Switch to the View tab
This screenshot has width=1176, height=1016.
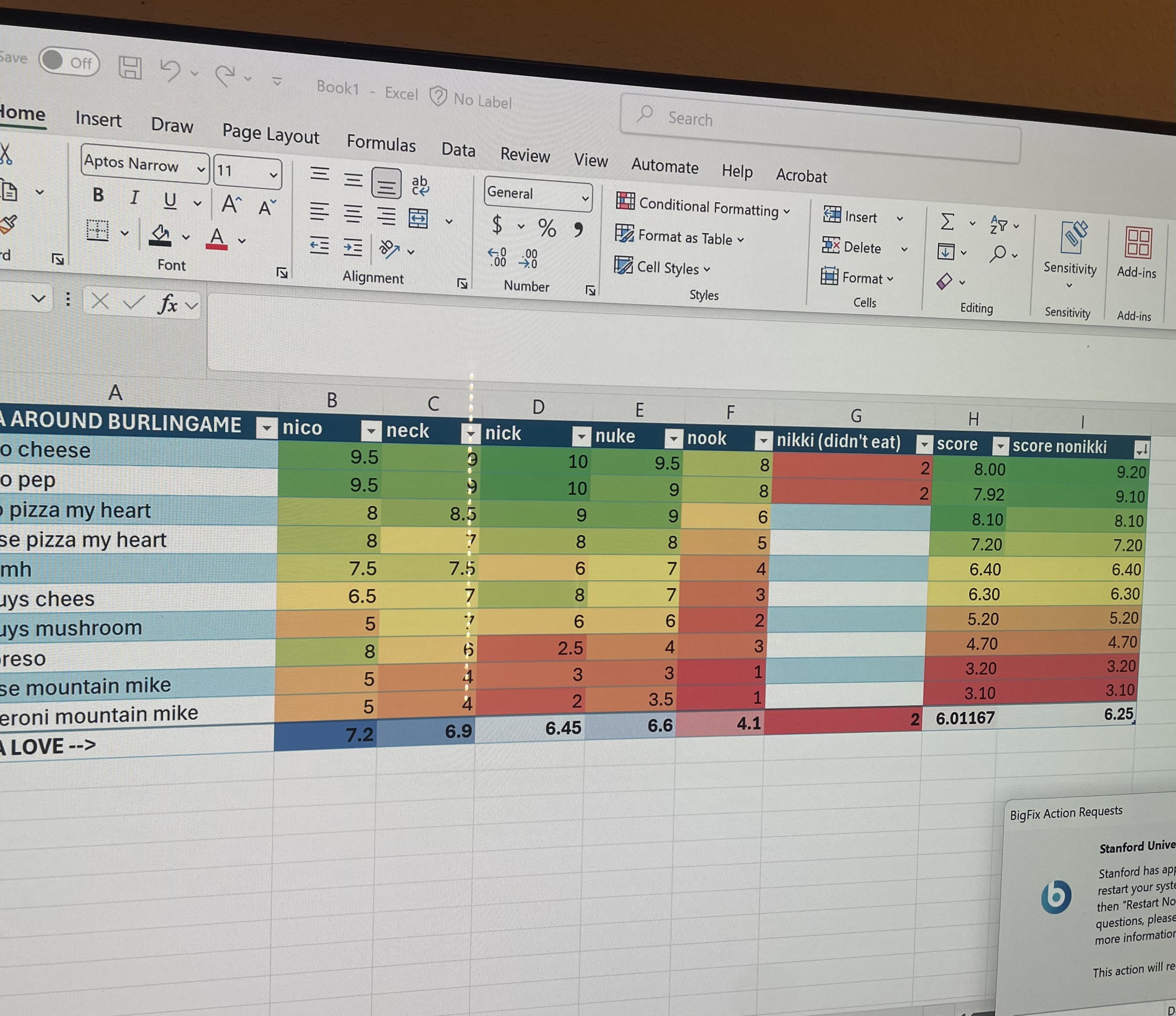591,160
